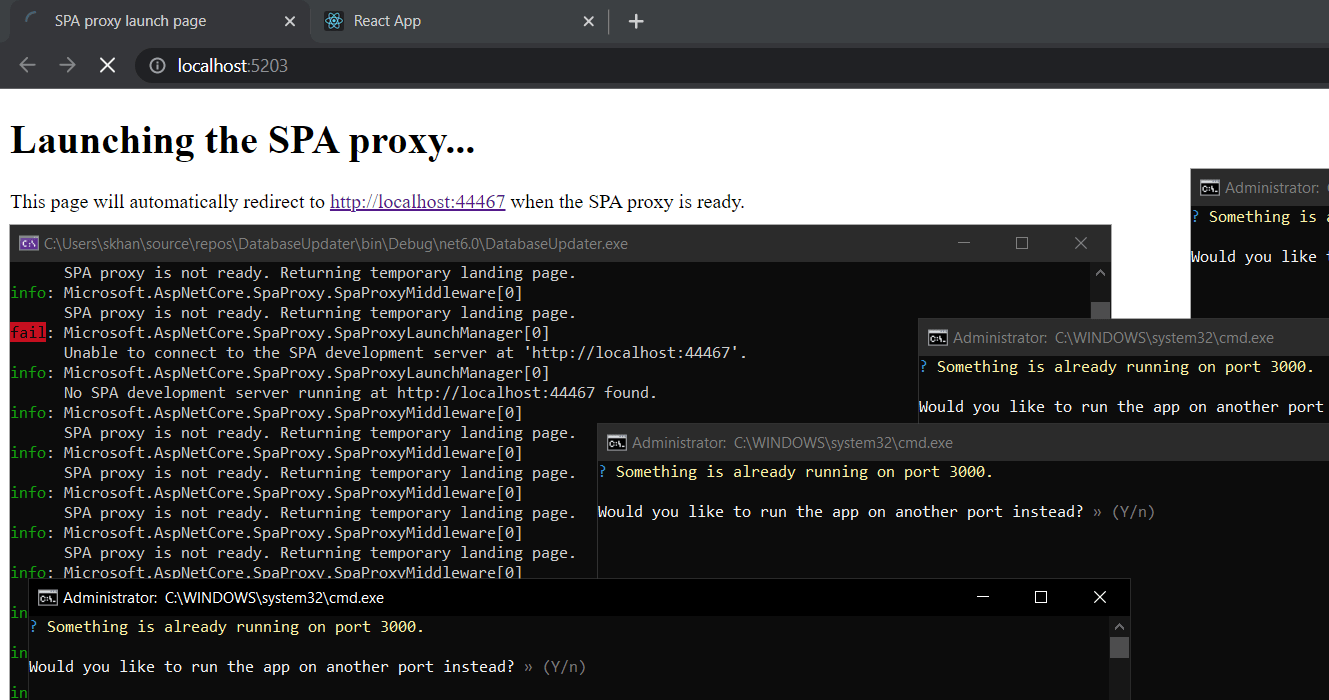Click scroll up arrow in DatabaseUpdater console
The height and width of the screenshot is (700, 1329).
click(x=1100, y=271)
